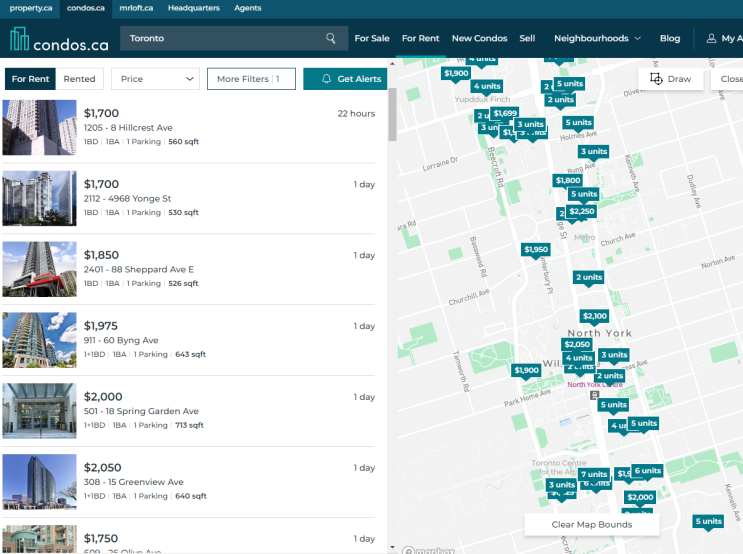The height and width of the screenshot is (554, 743).
Task: Expand the Neighbourhoods menu
Action: pos(597,38)
